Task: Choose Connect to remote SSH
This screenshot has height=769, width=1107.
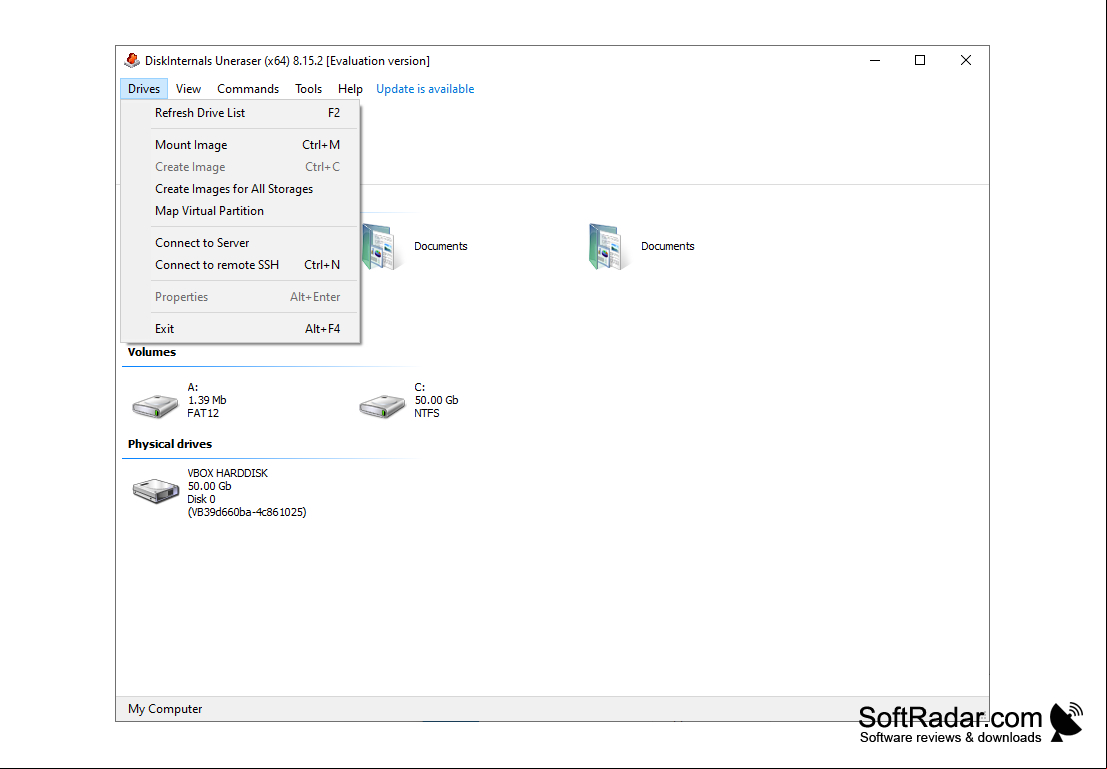Action: (x=241, y=265)
